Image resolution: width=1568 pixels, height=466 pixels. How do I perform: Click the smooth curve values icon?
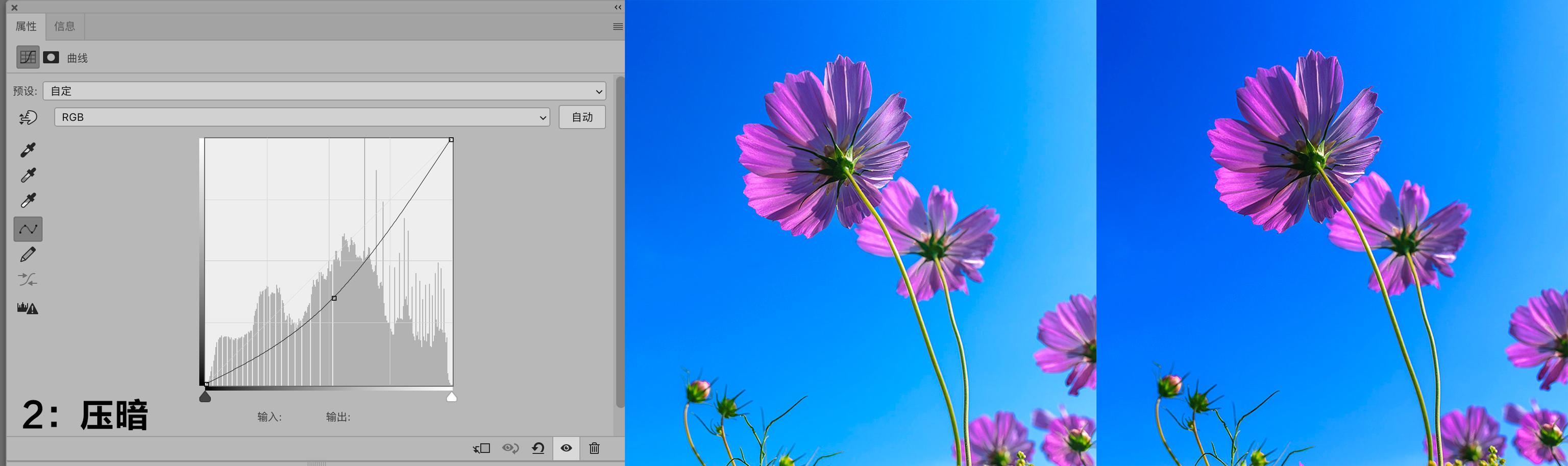(x=28, y=280)
